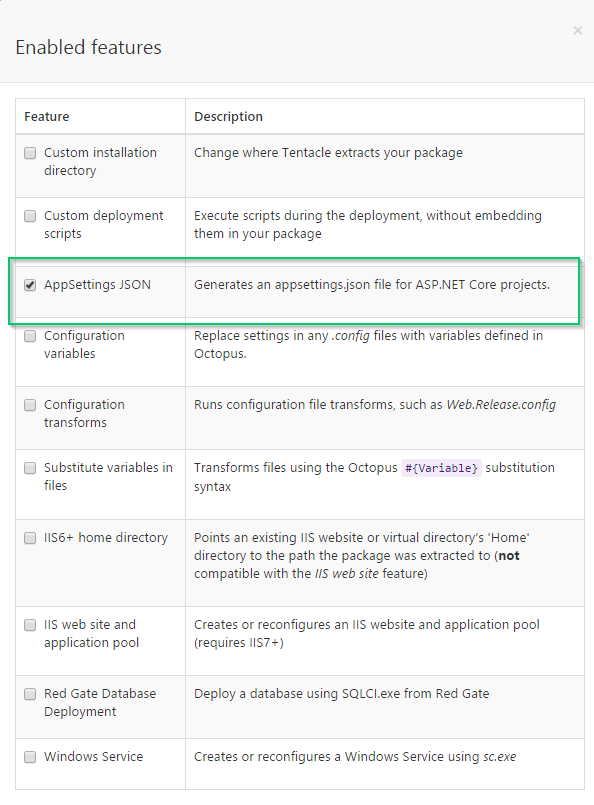Enable the Windows Service feature
The width and height of the screenshot is (594, 805).
coord(30,757)
